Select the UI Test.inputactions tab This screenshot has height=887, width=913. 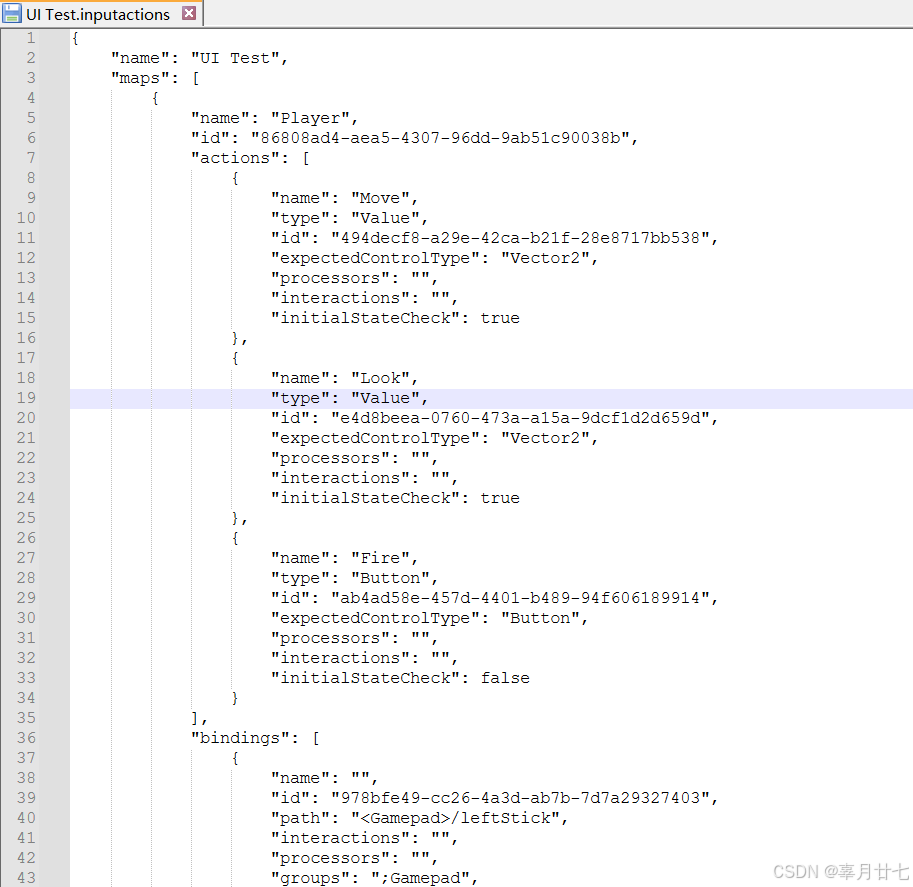coord(95,14)
